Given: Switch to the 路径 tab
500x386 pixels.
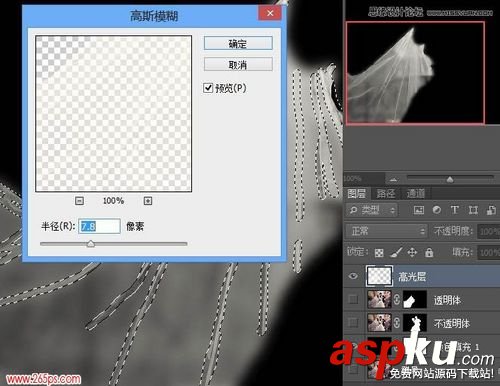Looking at the screenshot, I should coord(386,193).
